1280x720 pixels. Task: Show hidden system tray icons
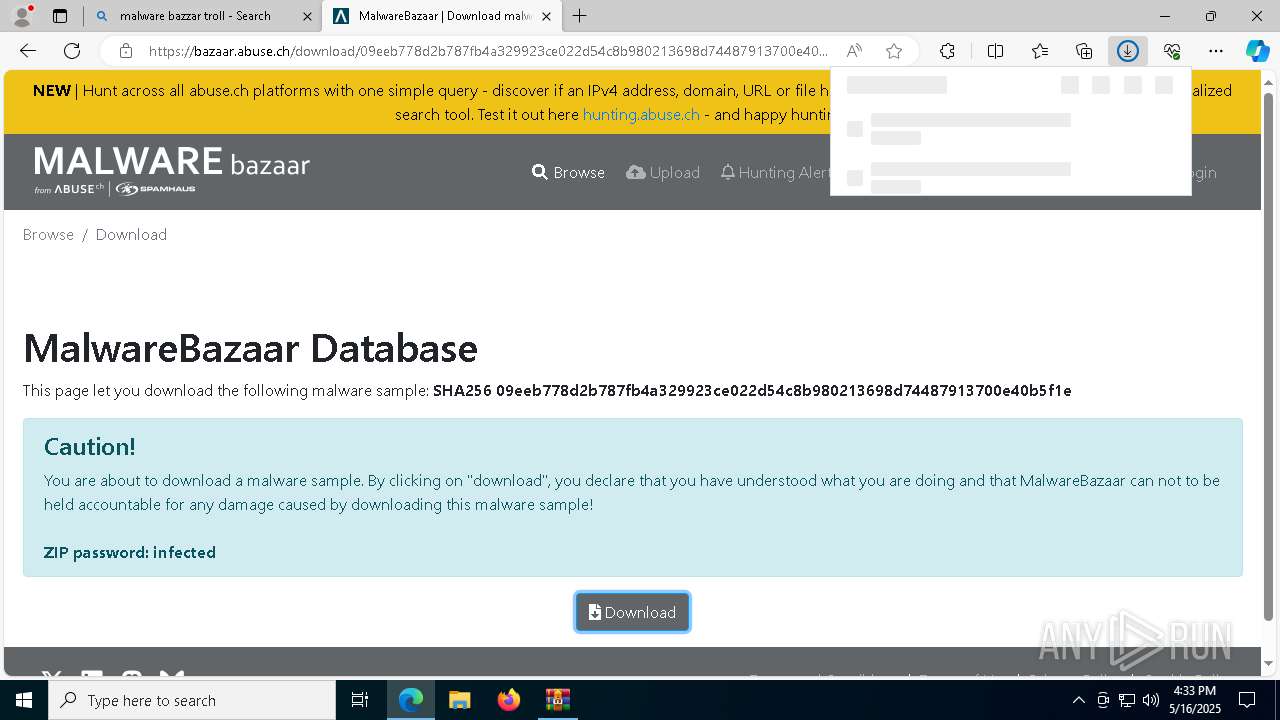[x=1078, y=700]
